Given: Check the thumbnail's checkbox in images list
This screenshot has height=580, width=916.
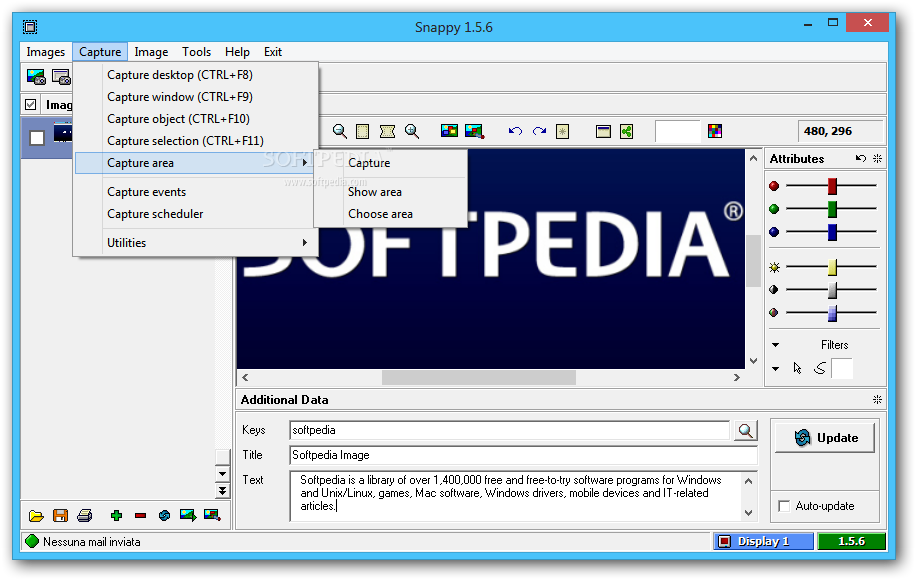Looking at the screenshot, I should (x=37, y=138).
